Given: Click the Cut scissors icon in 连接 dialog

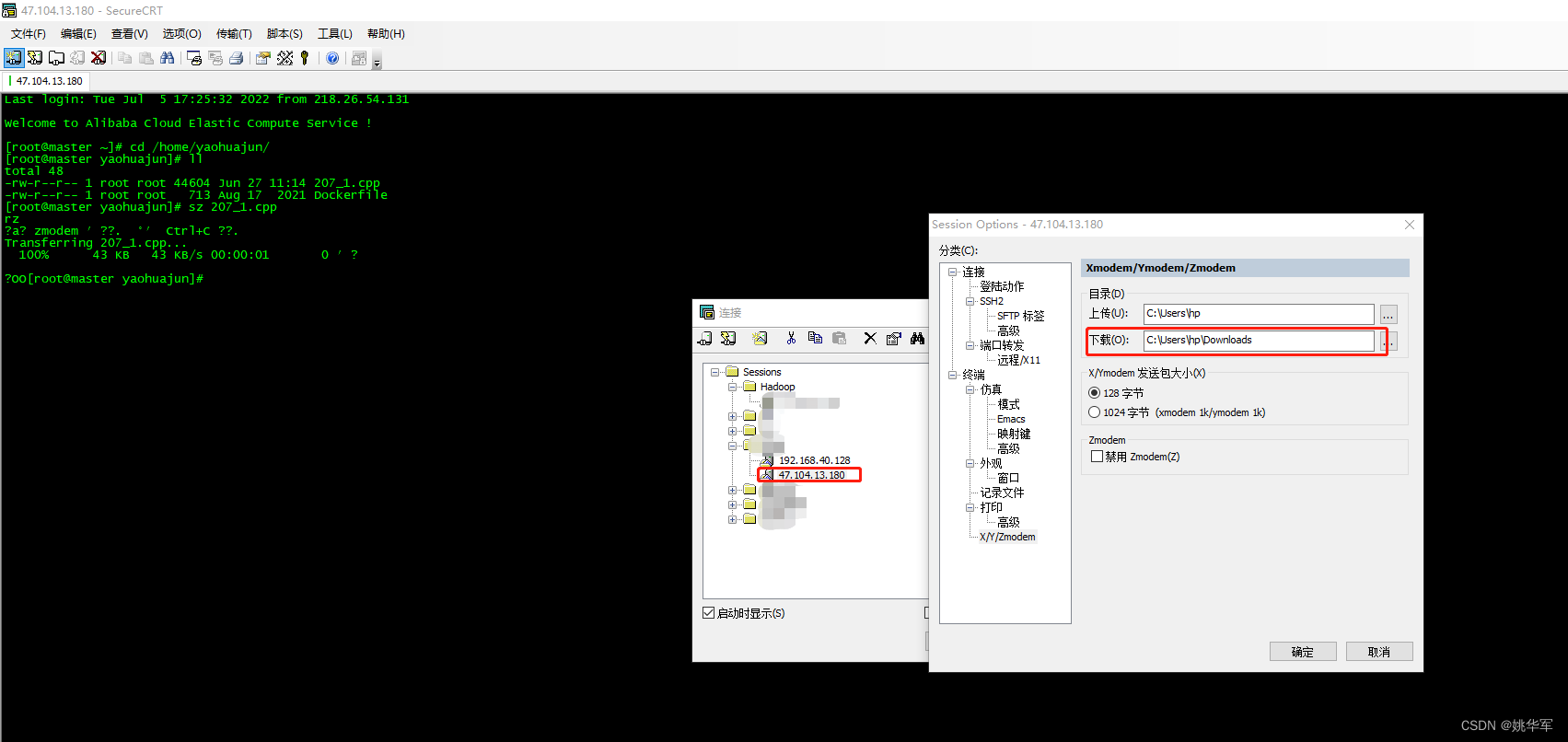Looking at the screenshot, I should (x=791, y=339).
